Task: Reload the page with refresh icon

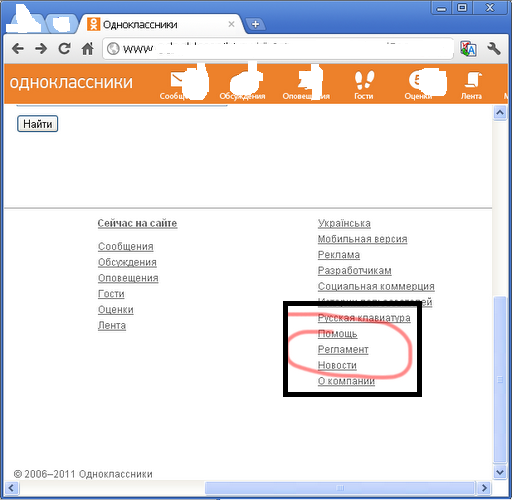Action: (x=64, y=49)
